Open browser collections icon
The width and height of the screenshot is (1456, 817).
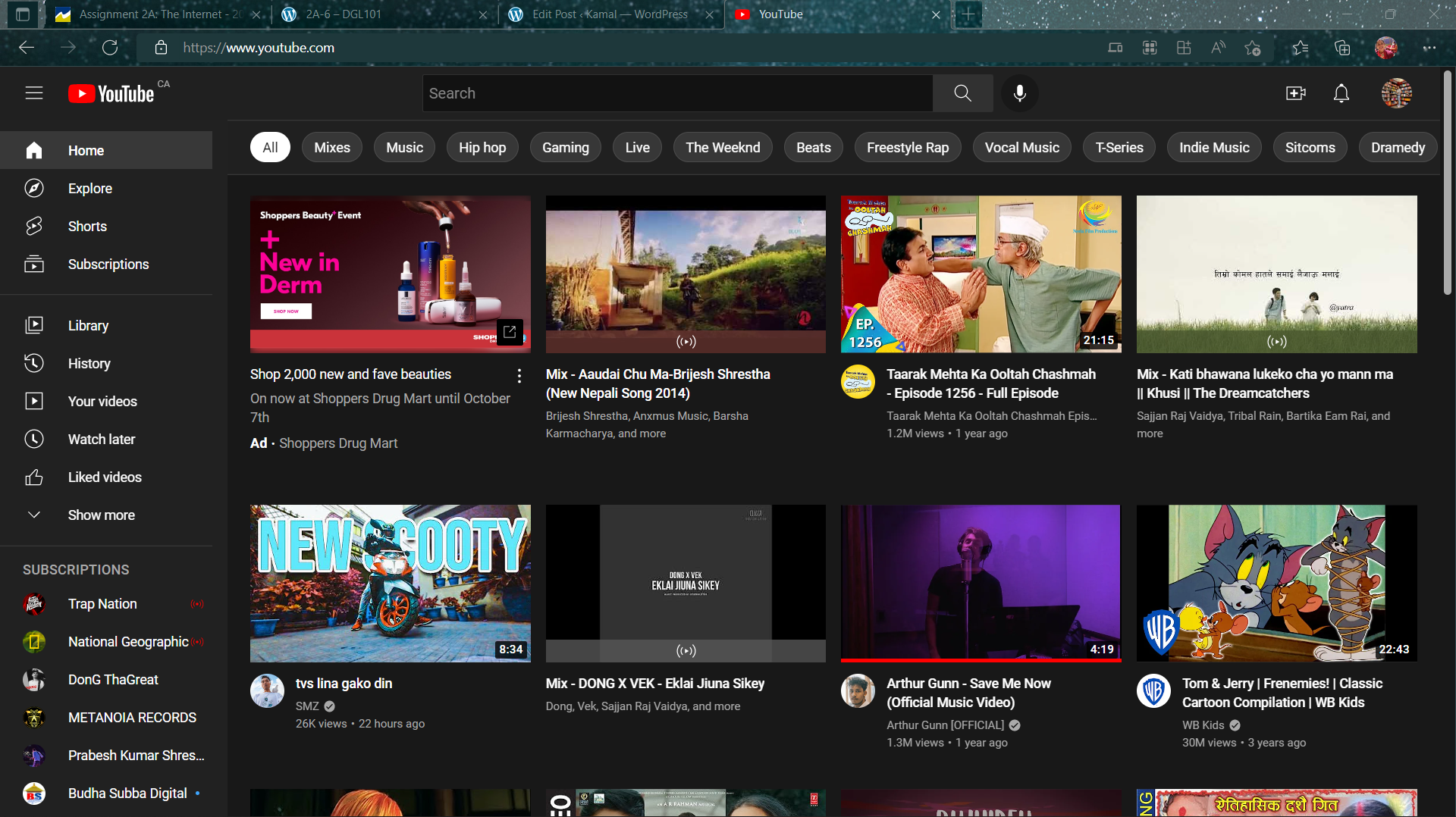pyautogui.click(x=1342, y=48)
